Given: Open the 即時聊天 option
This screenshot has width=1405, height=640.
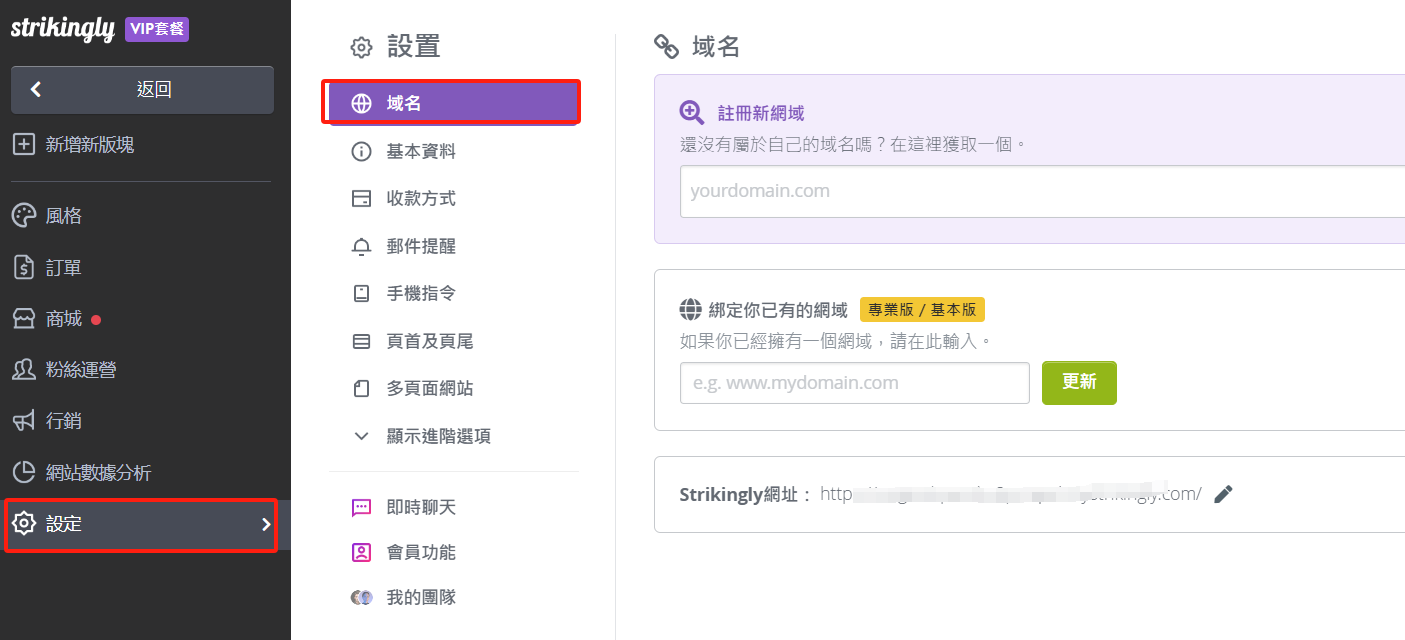Looking at the screenshot, I should point(421,508).
